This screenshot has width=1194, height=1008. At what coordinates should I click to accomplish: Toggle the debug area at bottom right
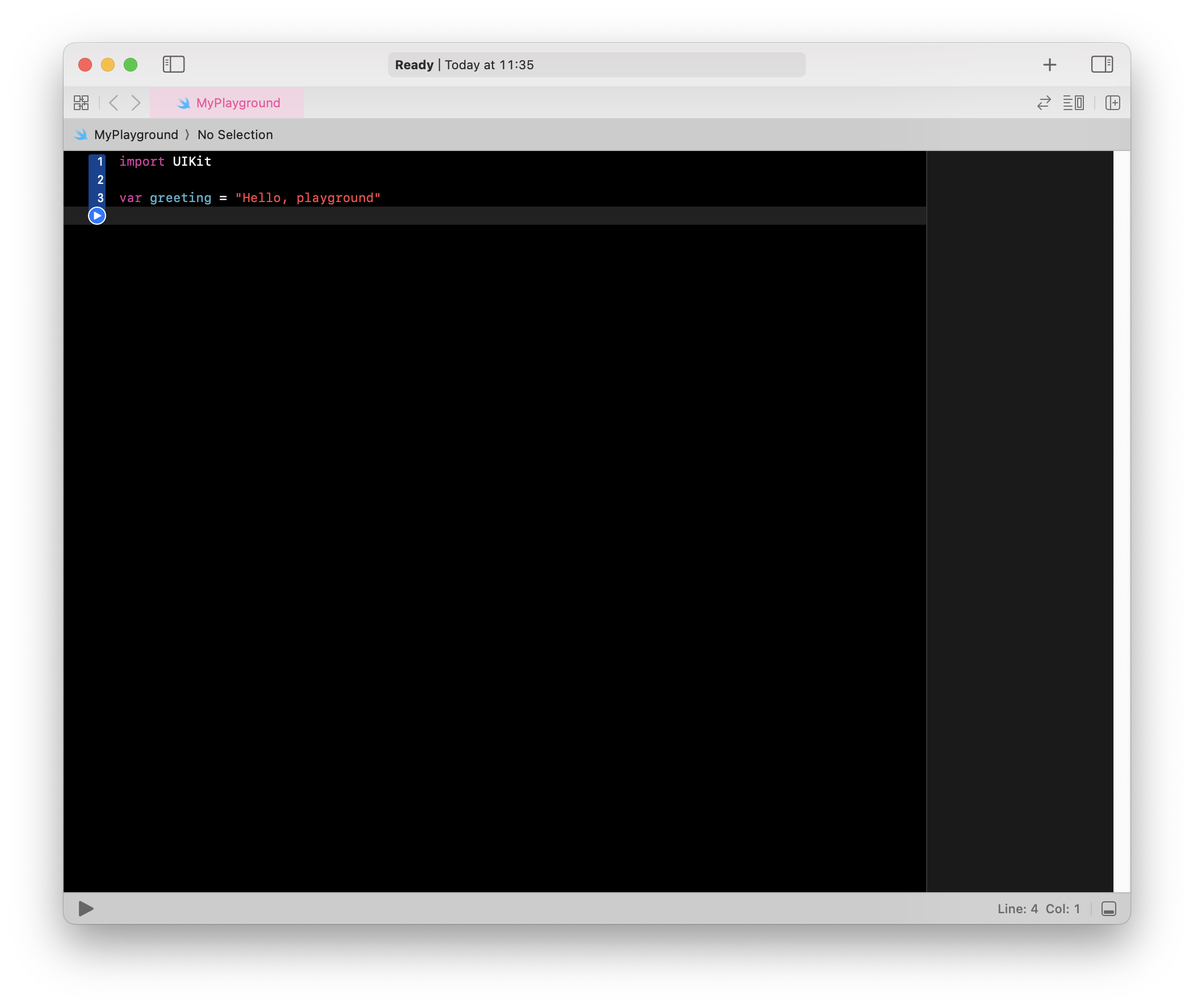[x=1108, y=909]
